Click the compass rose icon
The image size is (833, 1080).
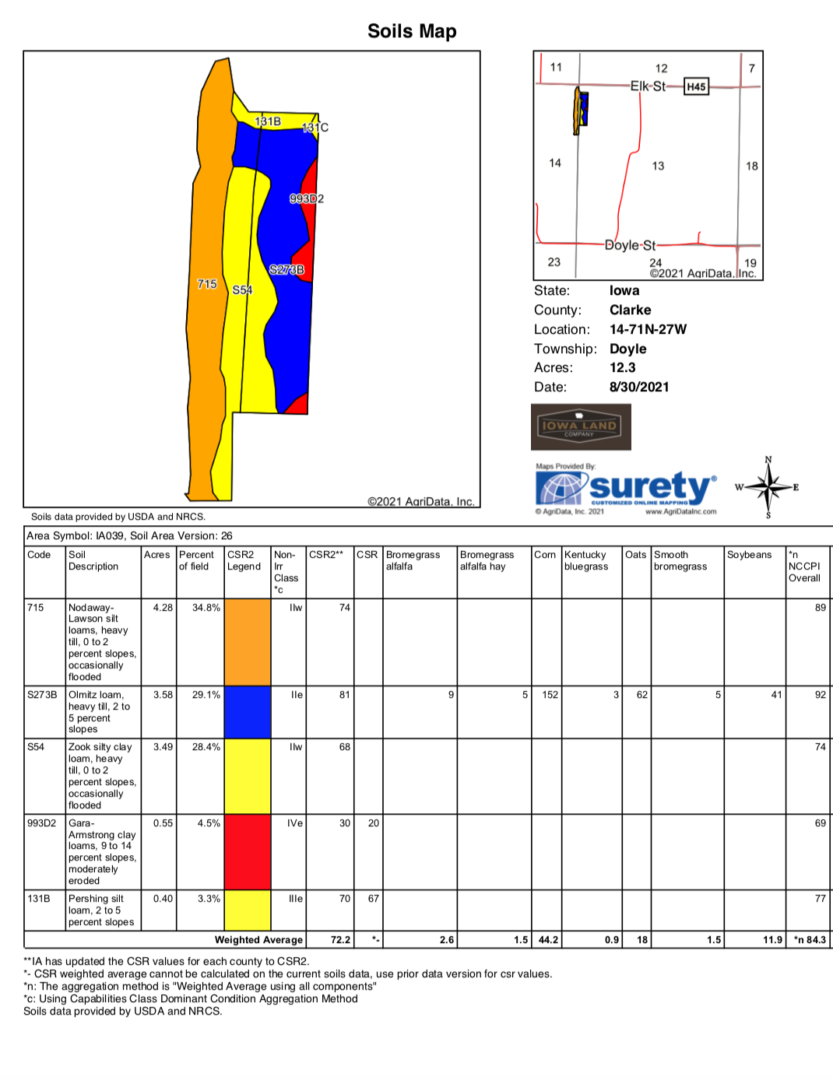pyautogui.click(x=768, y=488)
